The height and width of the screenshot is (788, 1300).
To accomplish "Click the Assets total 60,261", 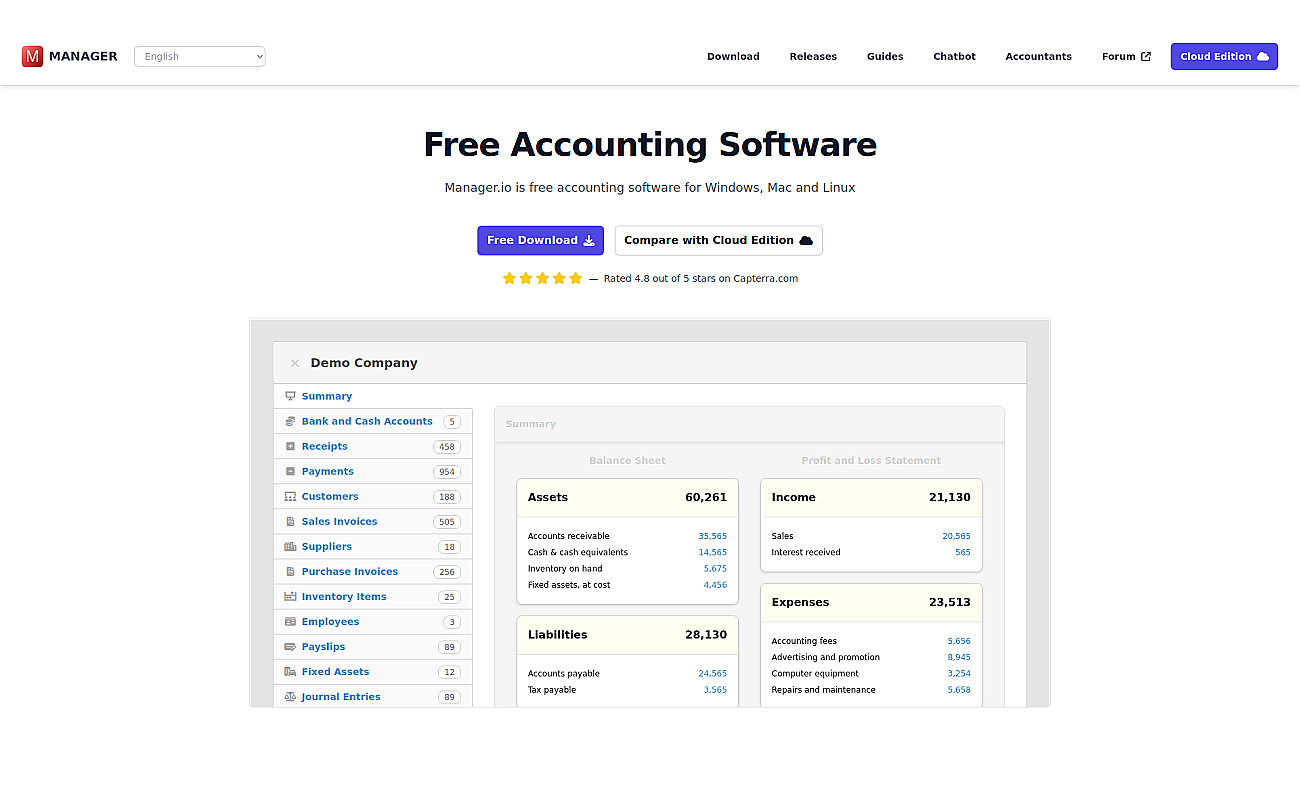I will coord(706,497).
